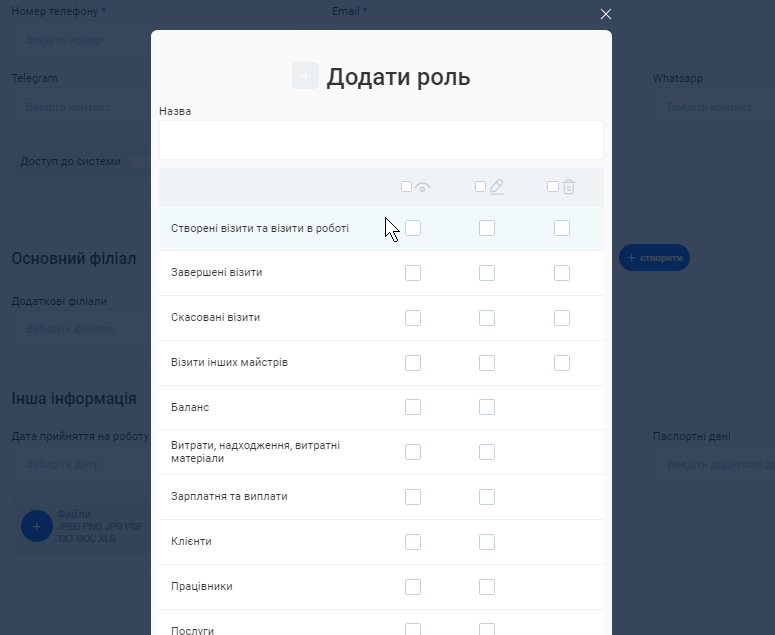Check view permission for Баланс

(x=413, y=407)
